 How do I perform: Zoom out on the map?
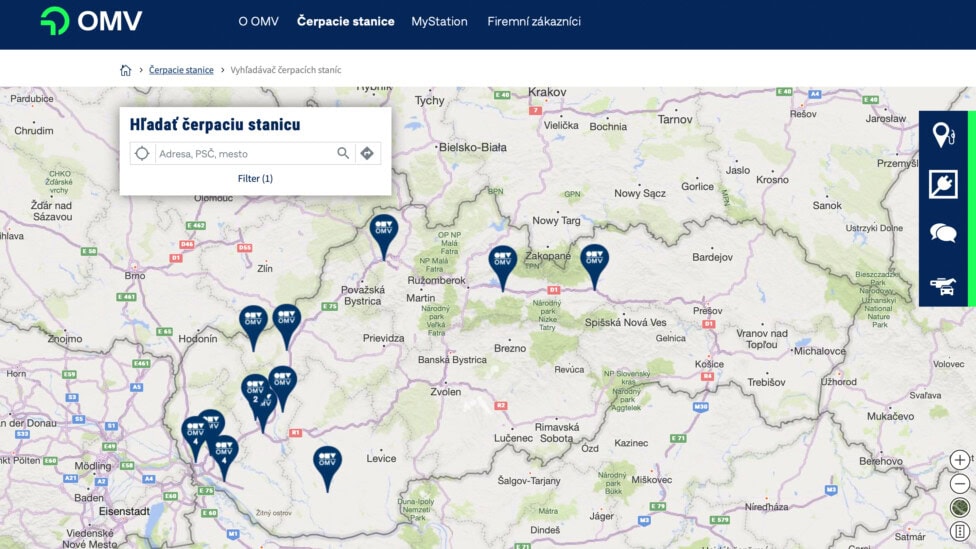[x=960, y=484]
